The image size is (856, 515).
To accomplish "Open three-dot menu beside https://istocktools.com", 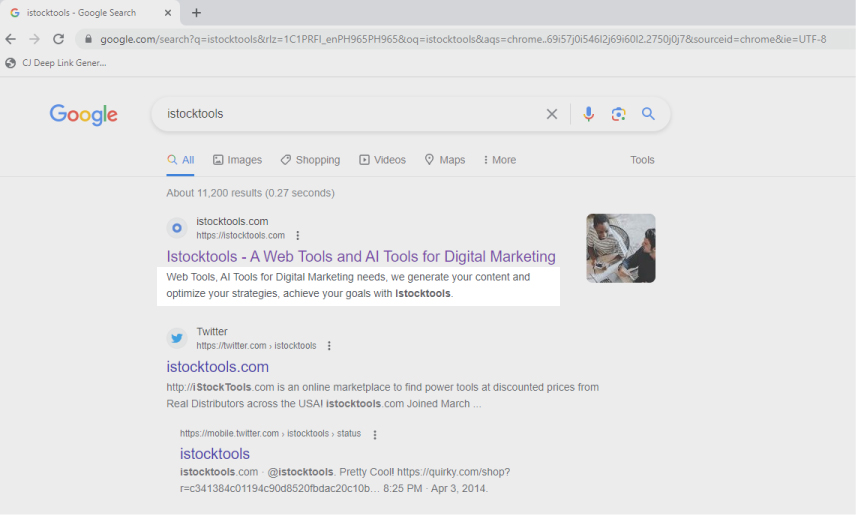I will (x=298, y=235).
